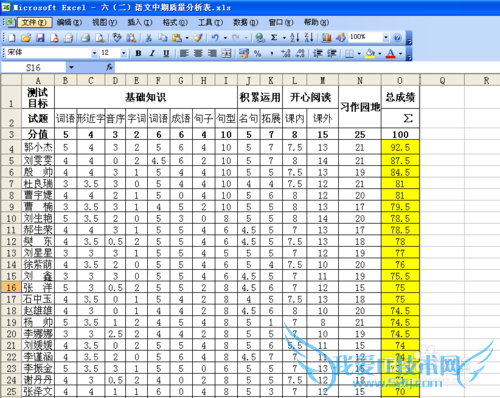500x398 pixels.
Task: Click the Name Box showing S16
Action: coord(33,68)
